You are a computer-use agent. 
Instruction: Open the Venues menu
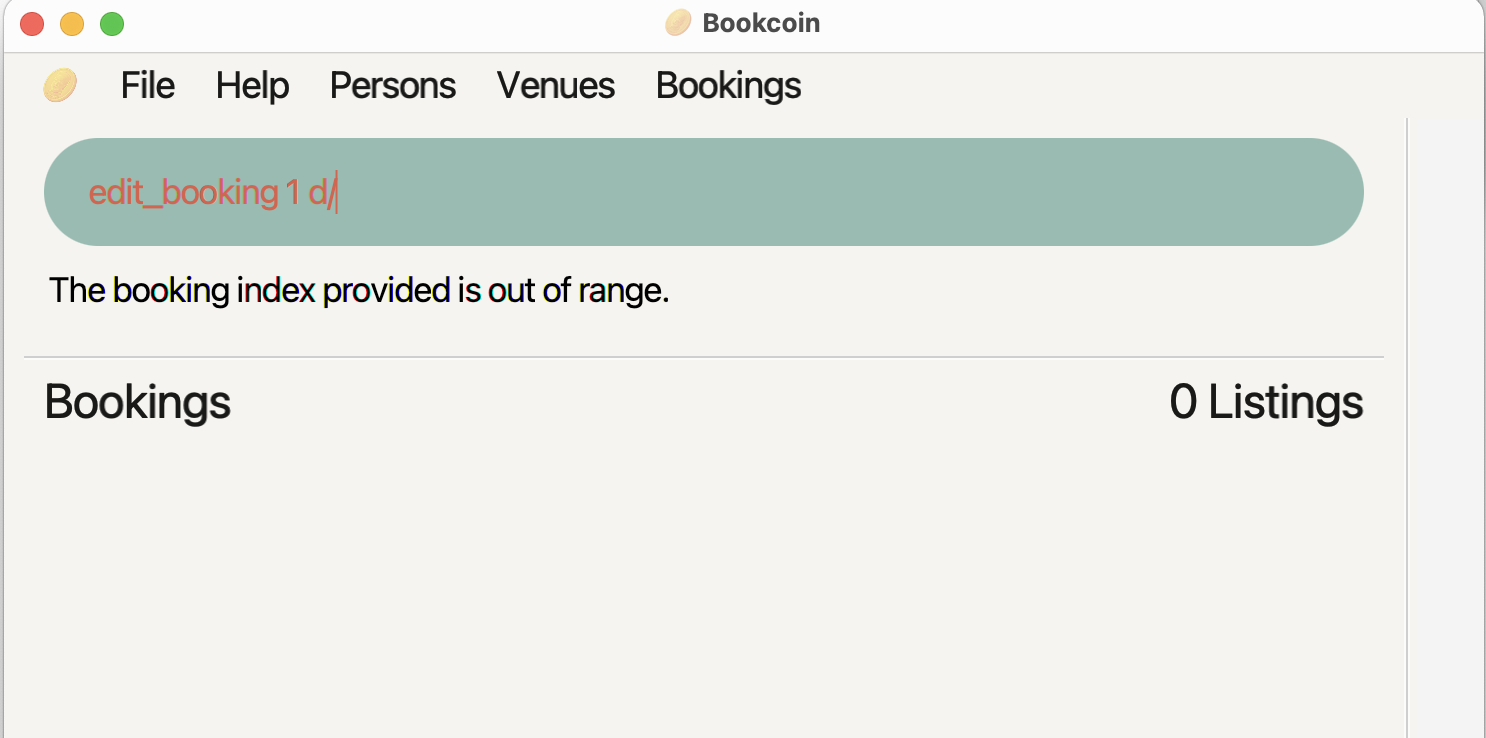pos(556,85)
